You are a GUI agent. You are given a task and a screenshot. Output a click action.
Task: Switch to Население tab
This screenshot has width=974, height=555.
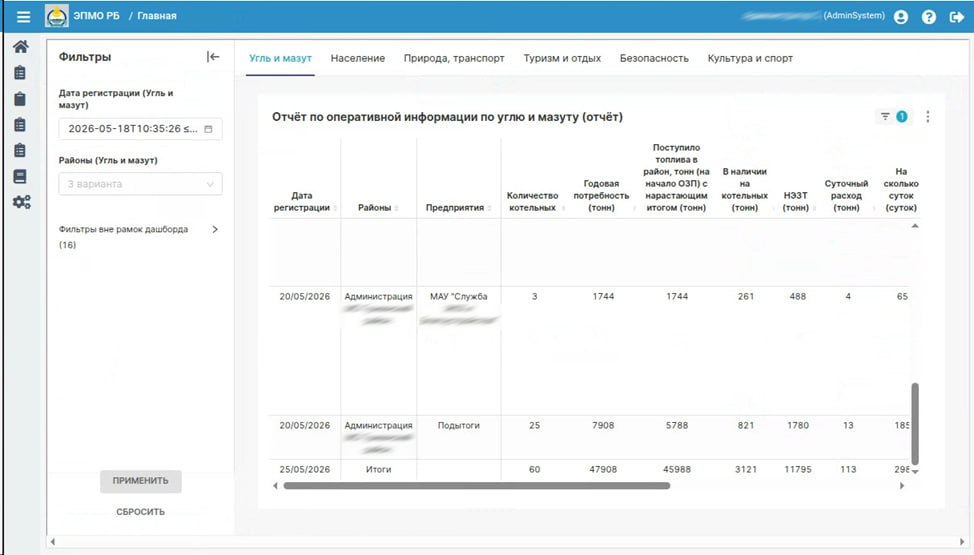[x=358, y=58]
